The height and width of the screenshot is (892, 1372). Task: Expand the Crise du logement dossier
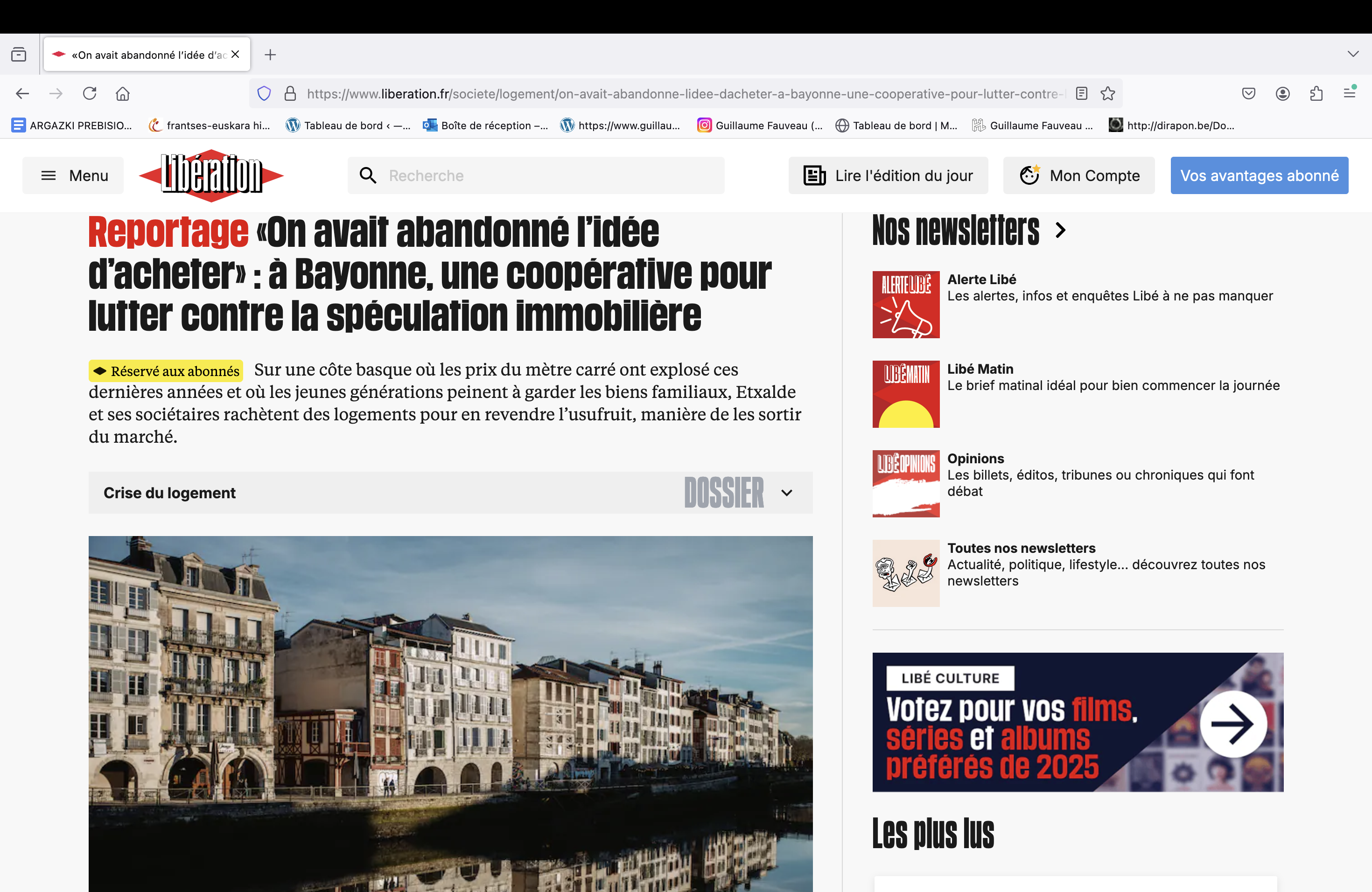786,493
